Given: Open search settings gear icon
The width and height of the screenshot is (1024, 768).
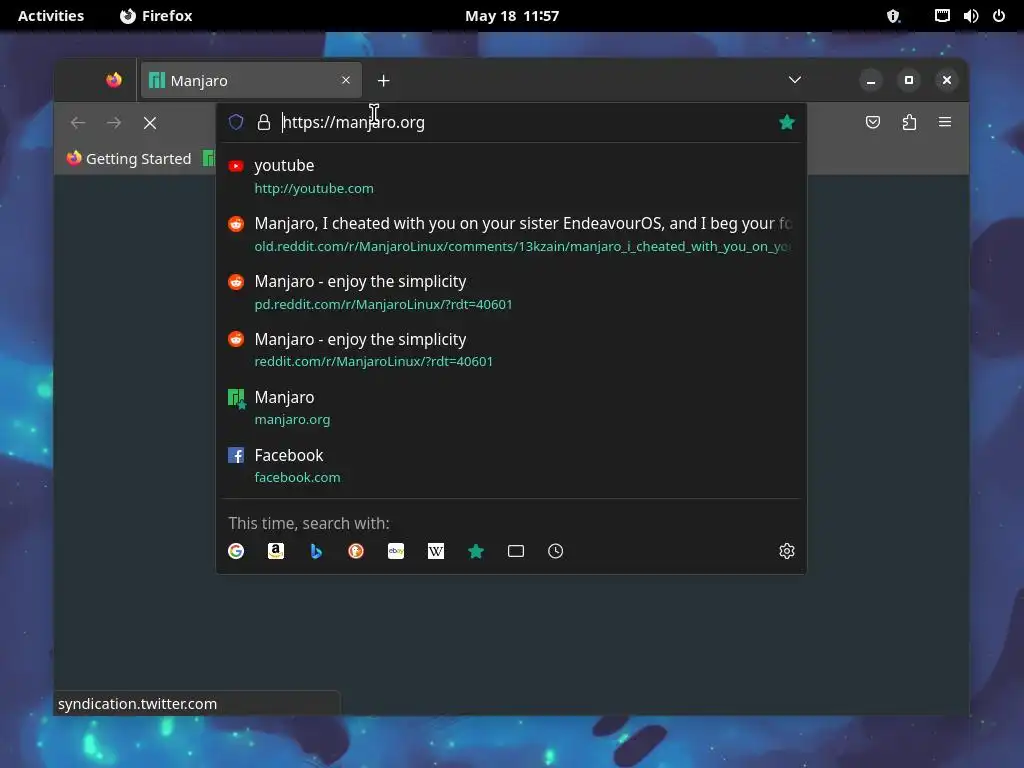Looking at the screenshot, I should tap(787, 551).
